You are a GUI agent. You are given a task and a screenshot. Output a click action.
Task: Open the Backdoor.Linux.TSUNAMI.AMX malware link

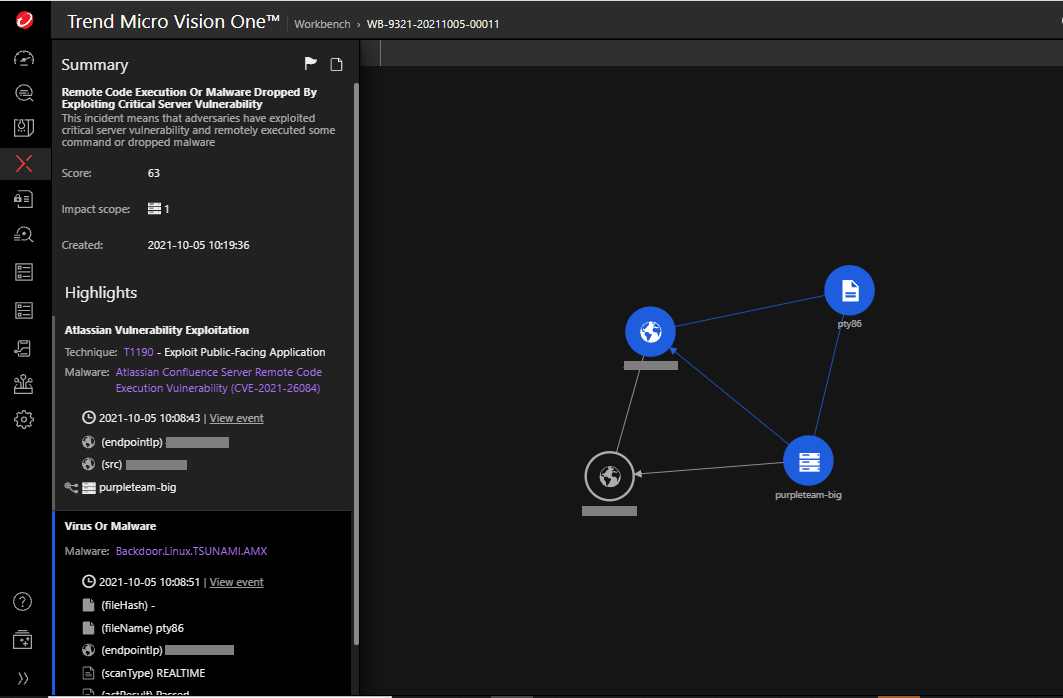point(191,551)
